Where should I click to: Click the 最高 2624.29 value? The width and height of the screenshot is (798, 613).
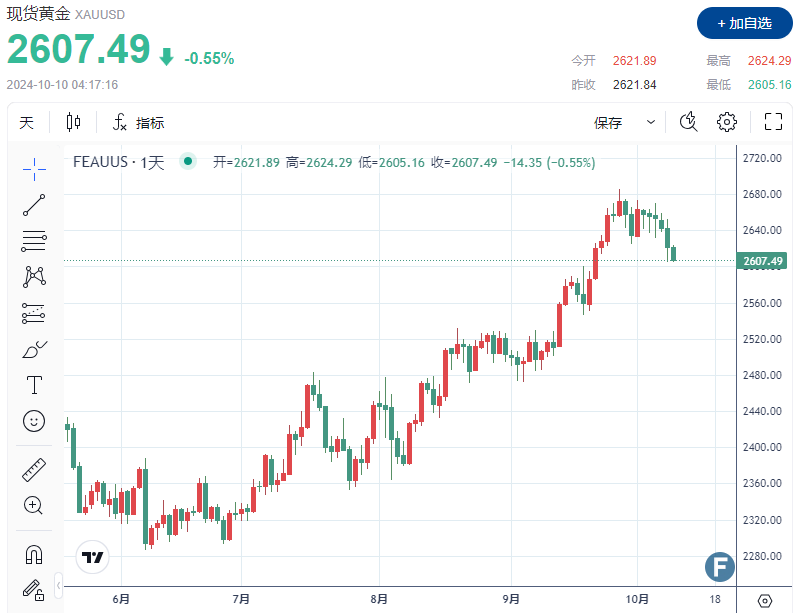(769, 61)
